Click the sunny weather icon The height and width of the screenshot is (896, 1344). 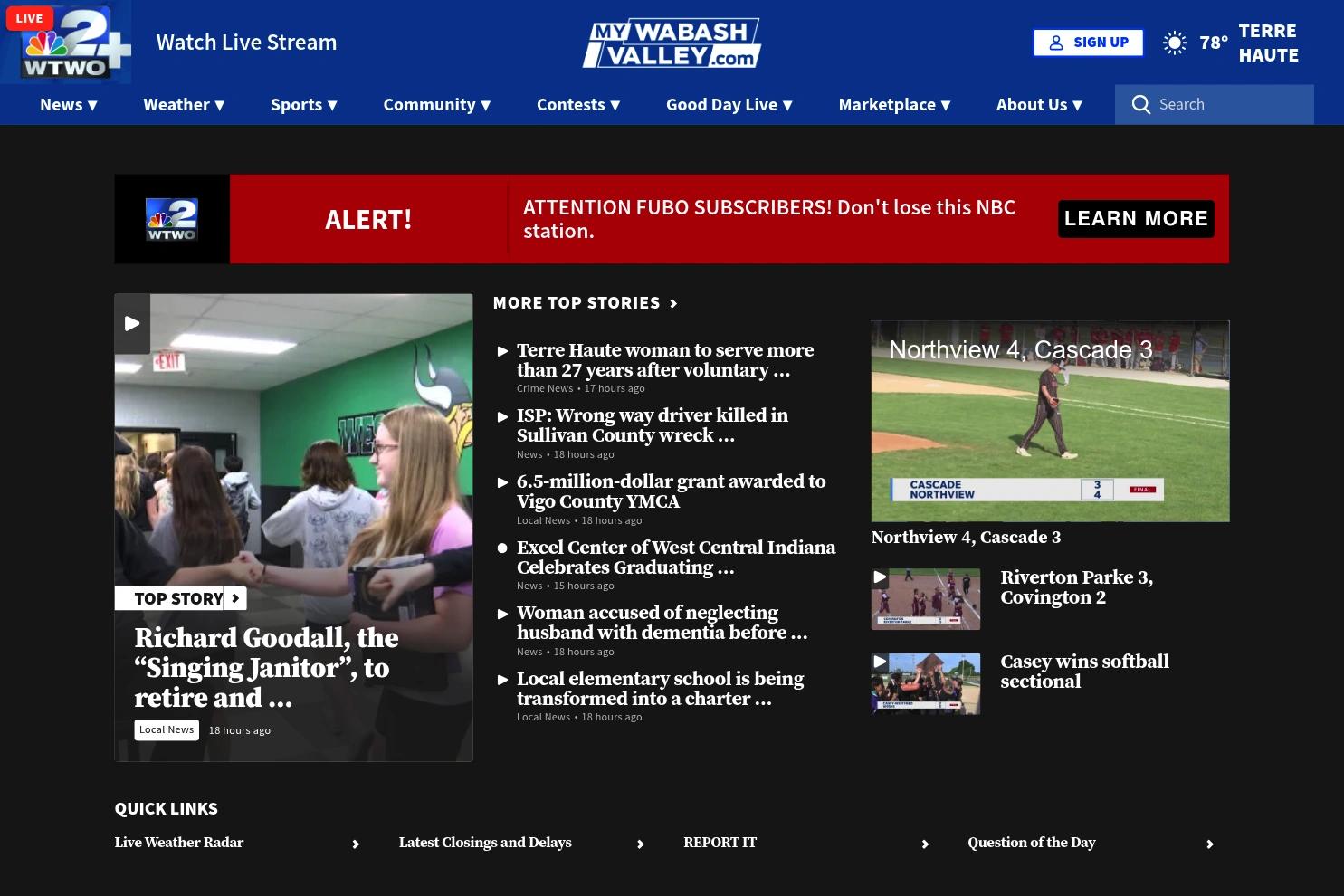(1175, 43)
